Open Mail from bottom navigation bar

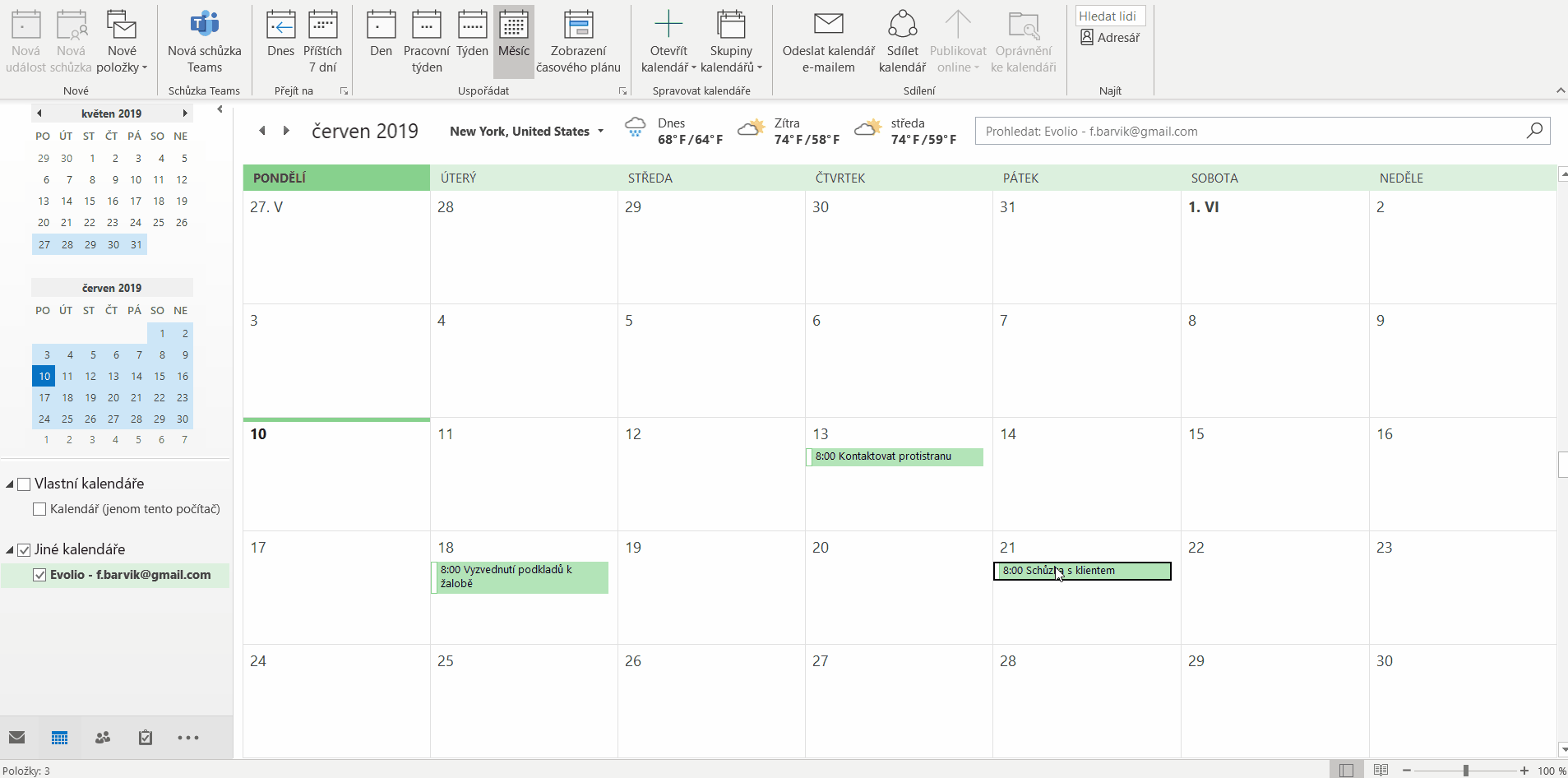coord(17,738)
